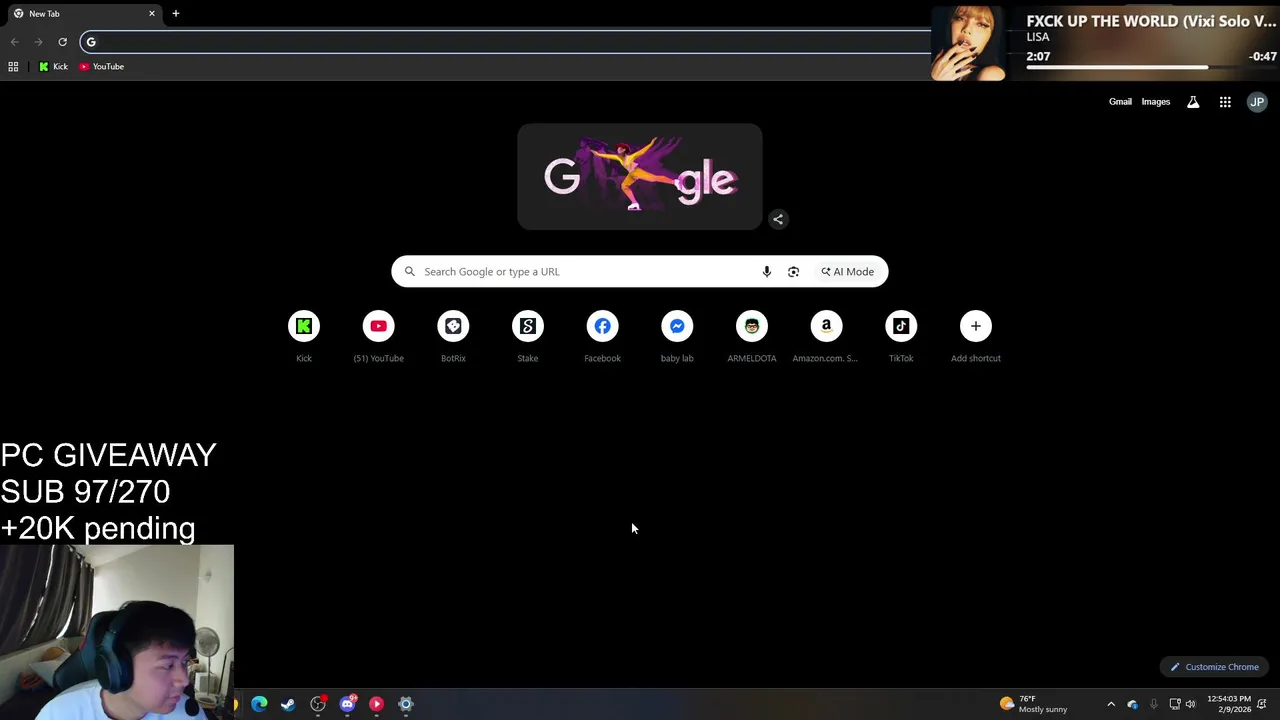Open the Google Doodle image
Viewport: 1280px width, 720px height.
coord(640,177)
